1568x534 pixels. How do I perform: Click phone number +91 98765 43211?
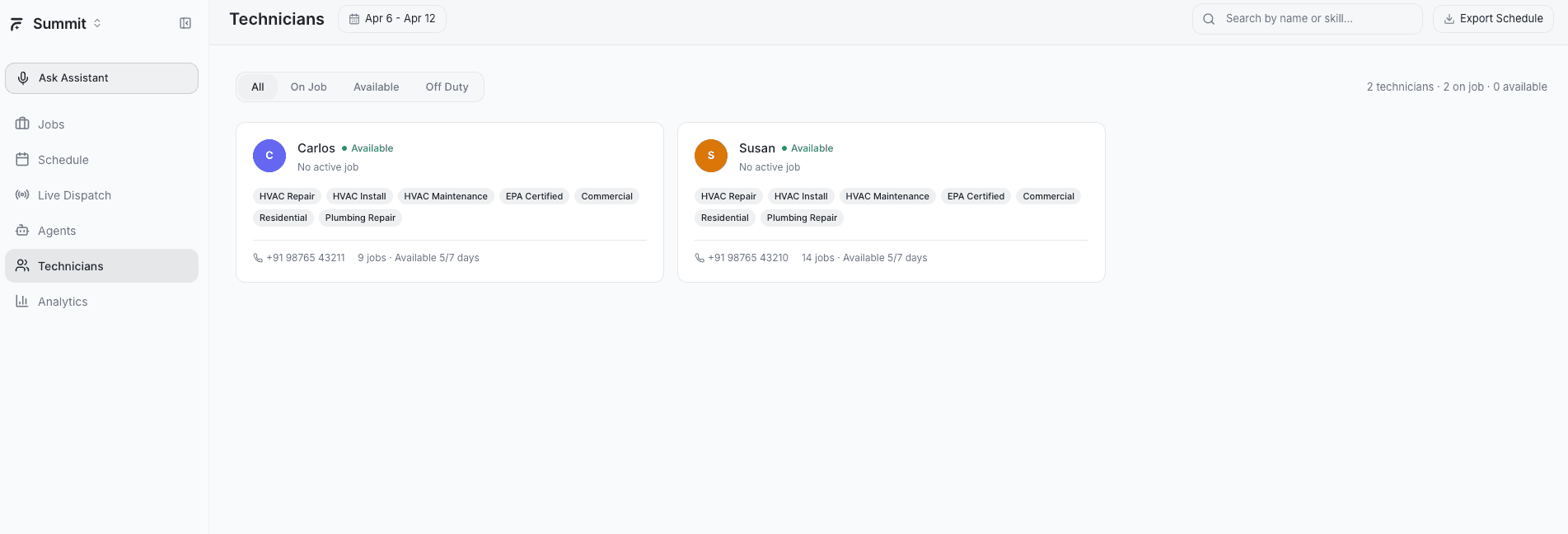click(306, 258)
